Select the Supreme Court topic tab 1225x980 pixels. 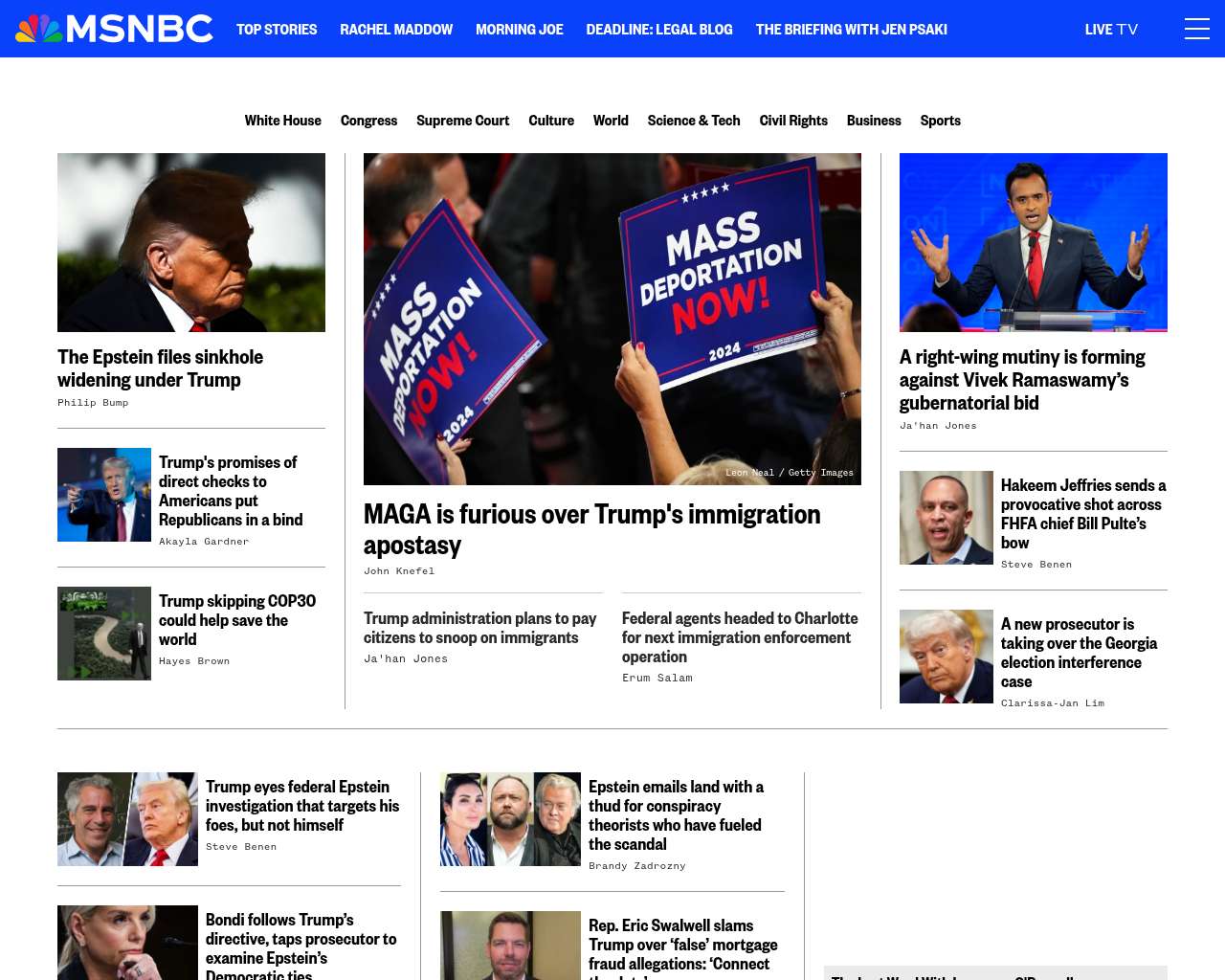click(x=462, y=121)
